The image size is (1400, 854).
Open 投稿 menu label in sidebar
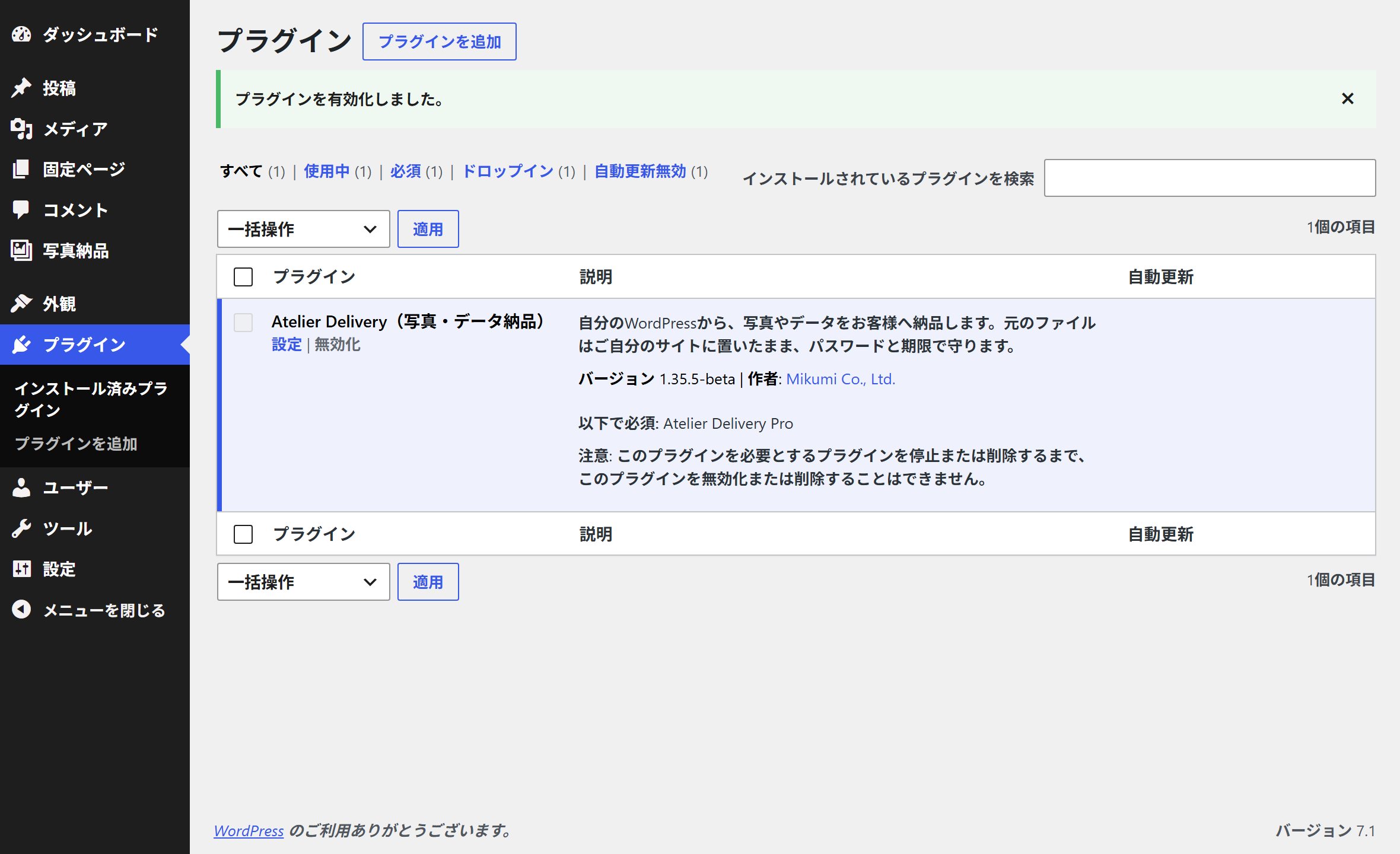click(59, 88)
